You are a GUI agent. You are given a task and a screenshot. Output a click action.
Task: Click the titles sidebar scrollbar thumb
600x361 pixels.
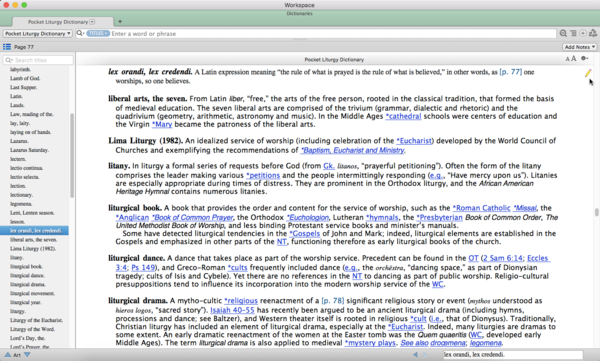tap(72, 155)
